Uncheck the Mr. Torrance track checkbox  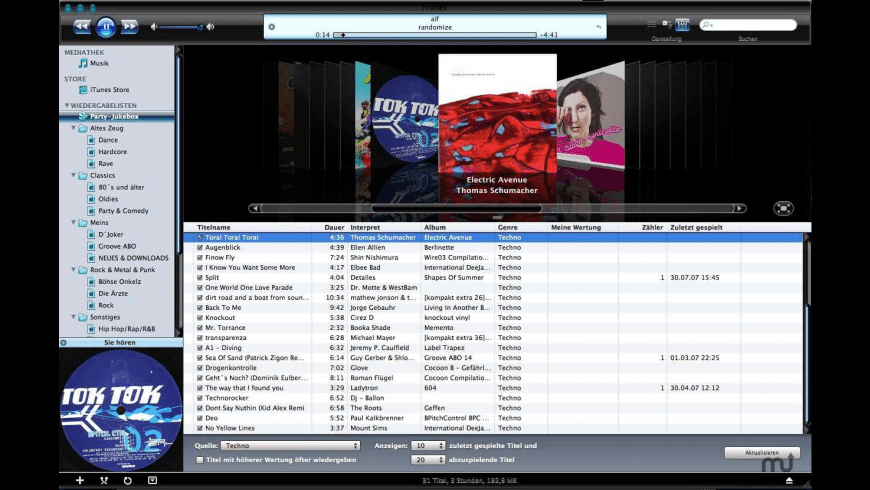pyautogui.click(x=200, y=328)
